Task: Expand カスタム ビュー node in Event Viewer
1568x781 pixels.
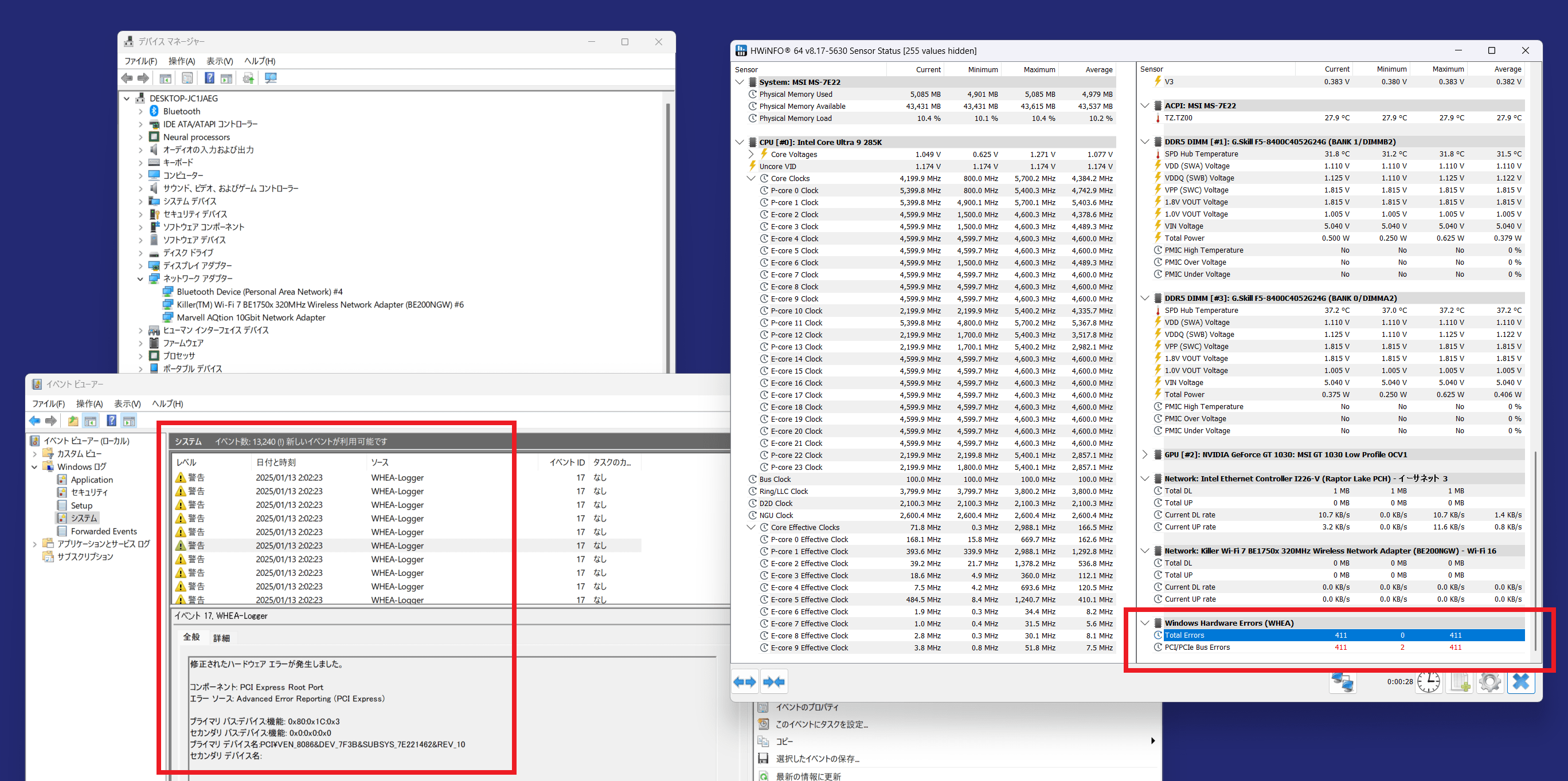Action: point(35,454)
